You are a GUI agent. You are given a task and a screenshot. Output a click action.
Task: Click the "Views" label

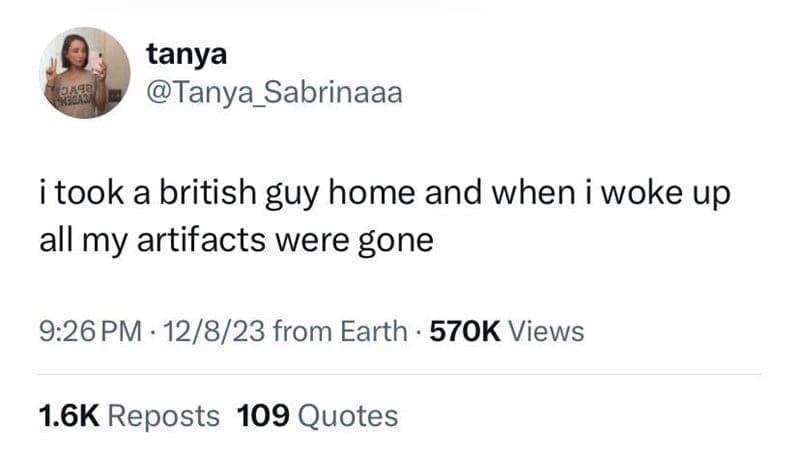tap(546, 329)
